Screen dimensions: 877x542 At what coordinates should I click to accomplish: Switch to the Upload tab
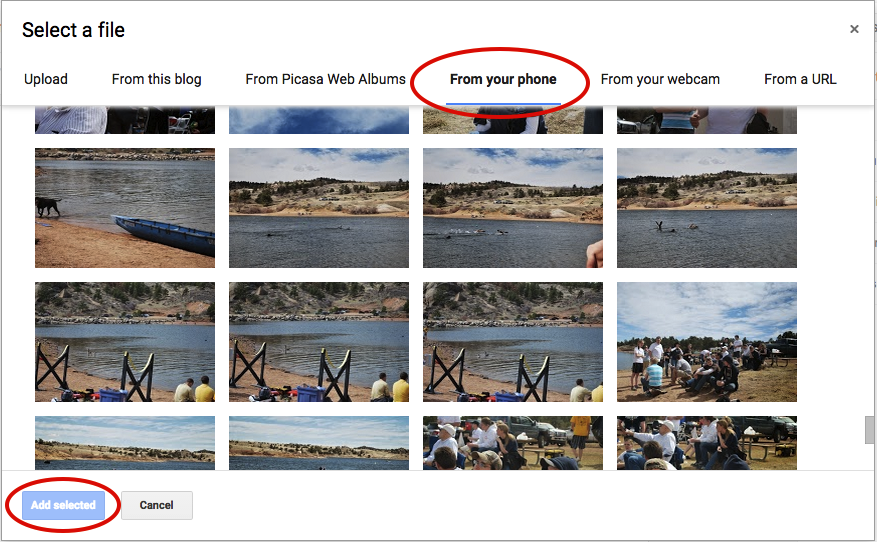[x=46, y=79]
